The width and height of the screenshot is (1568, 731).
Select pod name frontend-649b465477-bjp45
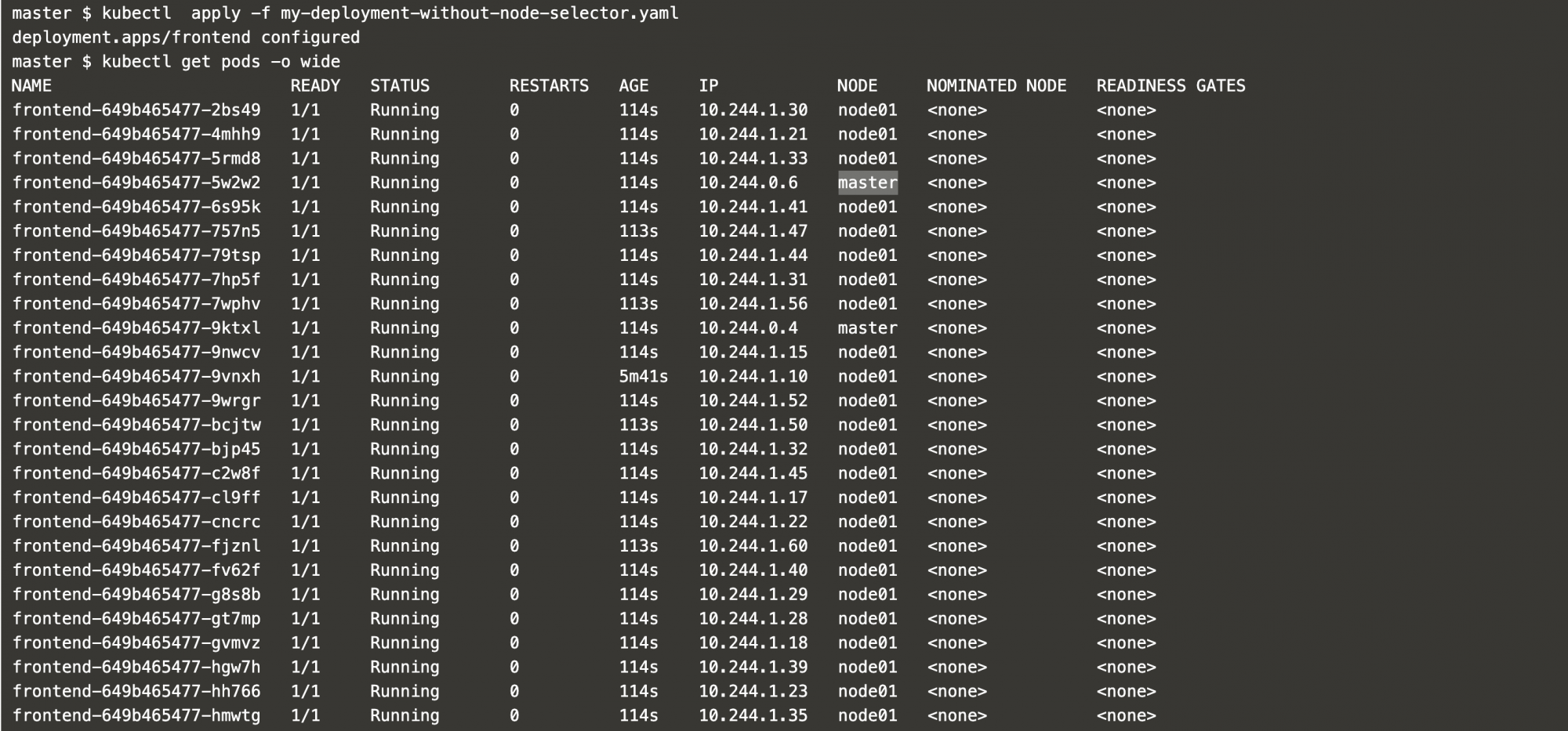pyautogui.click(x=136, y=450)
